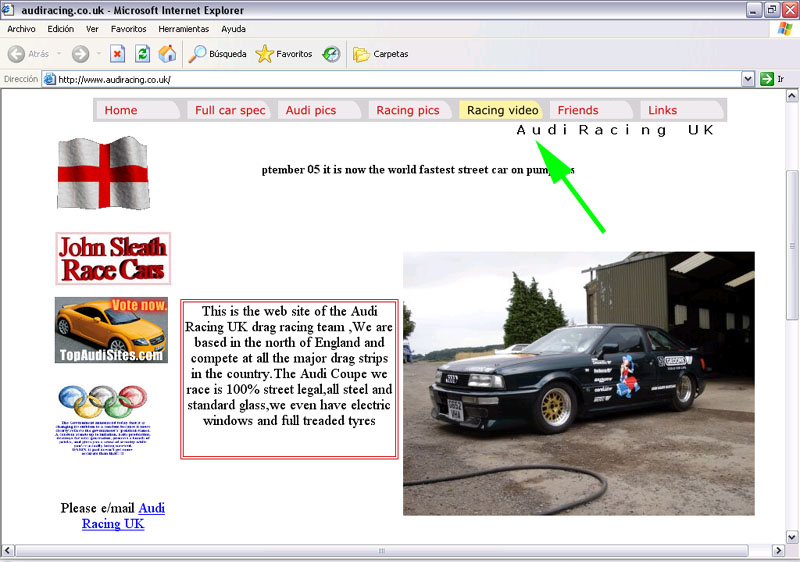The height and width of the screenshot is (562, 800).
Task: Select the Full car spec tab
Action: point(229,110)
